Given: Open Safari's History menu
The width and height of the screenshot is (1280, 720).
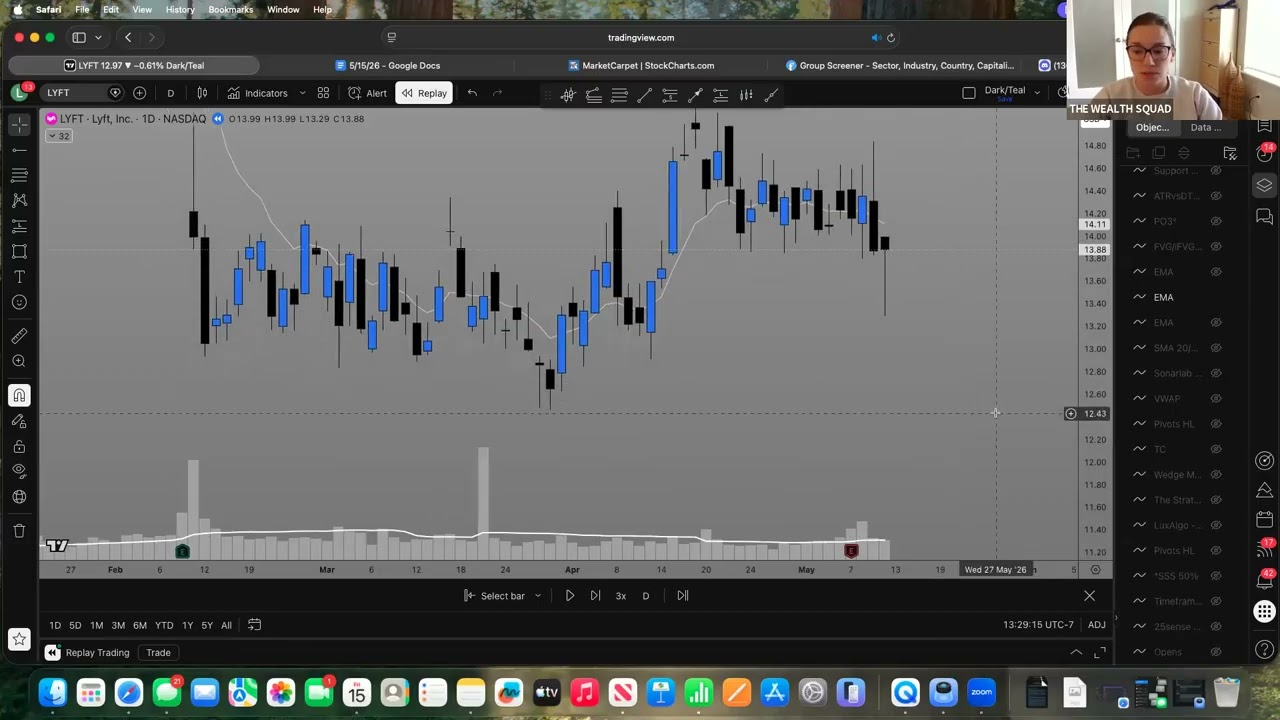Looking at the screenshot, I should point(180,10).
